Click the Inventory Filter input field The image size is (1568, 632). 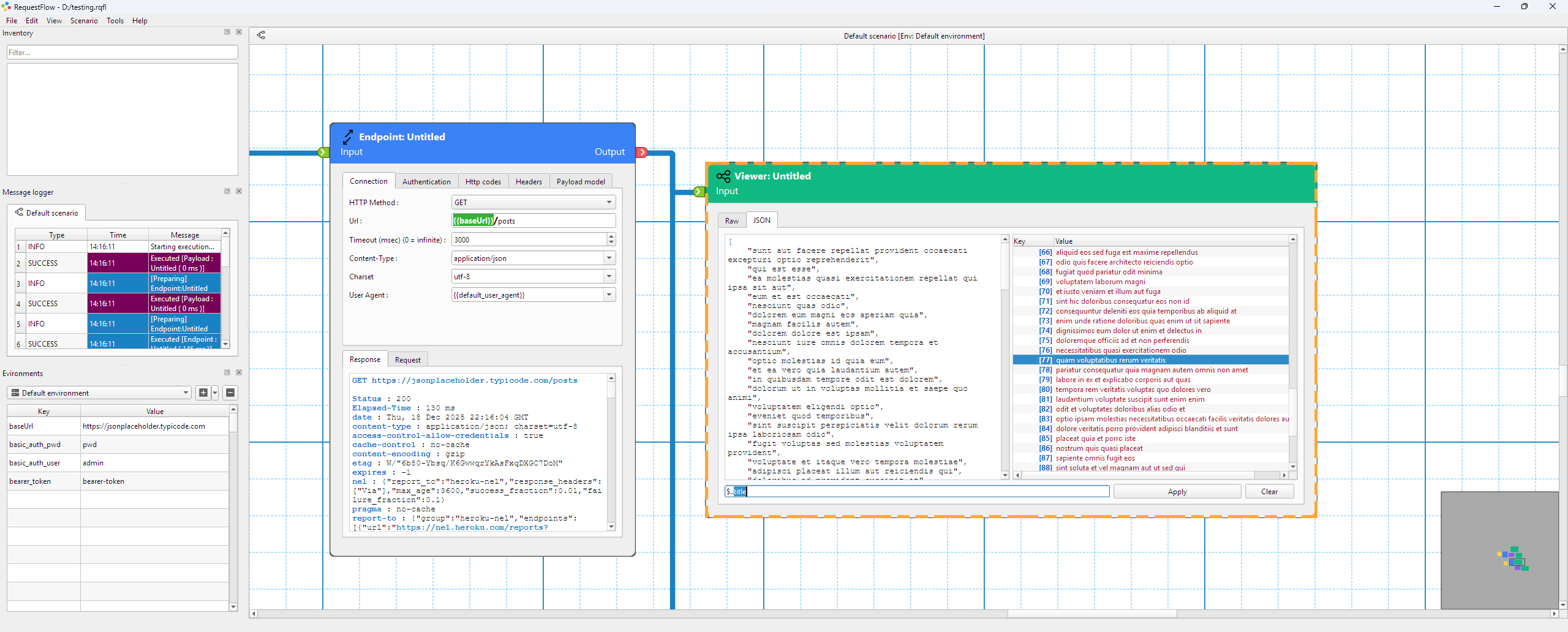click(x=123, y=53)
